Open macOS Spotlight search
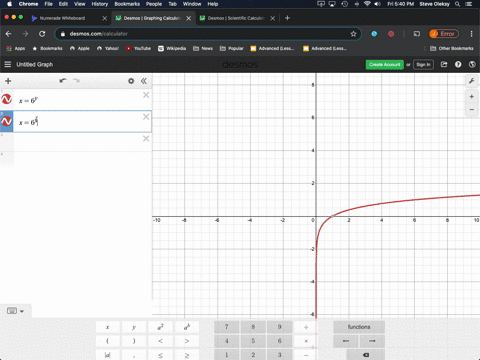The image size is (480, 360). click(x=458, y=4)
